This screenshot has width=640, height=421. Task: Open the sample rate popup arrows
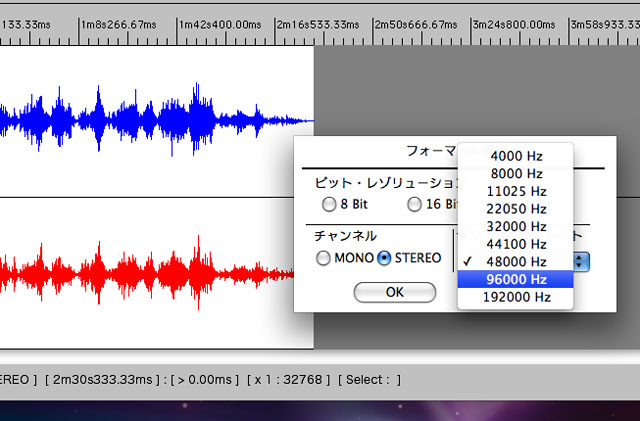click(x=581, y=262)
